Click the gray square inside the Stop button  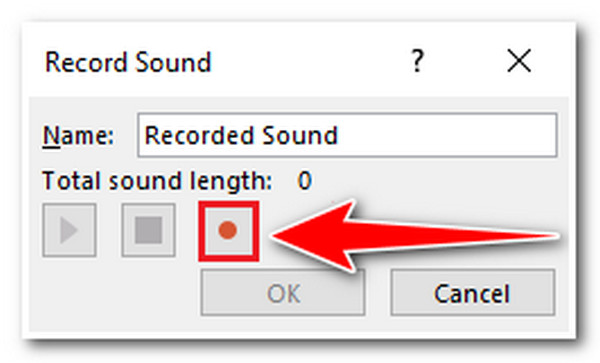(x=148, y=230)
